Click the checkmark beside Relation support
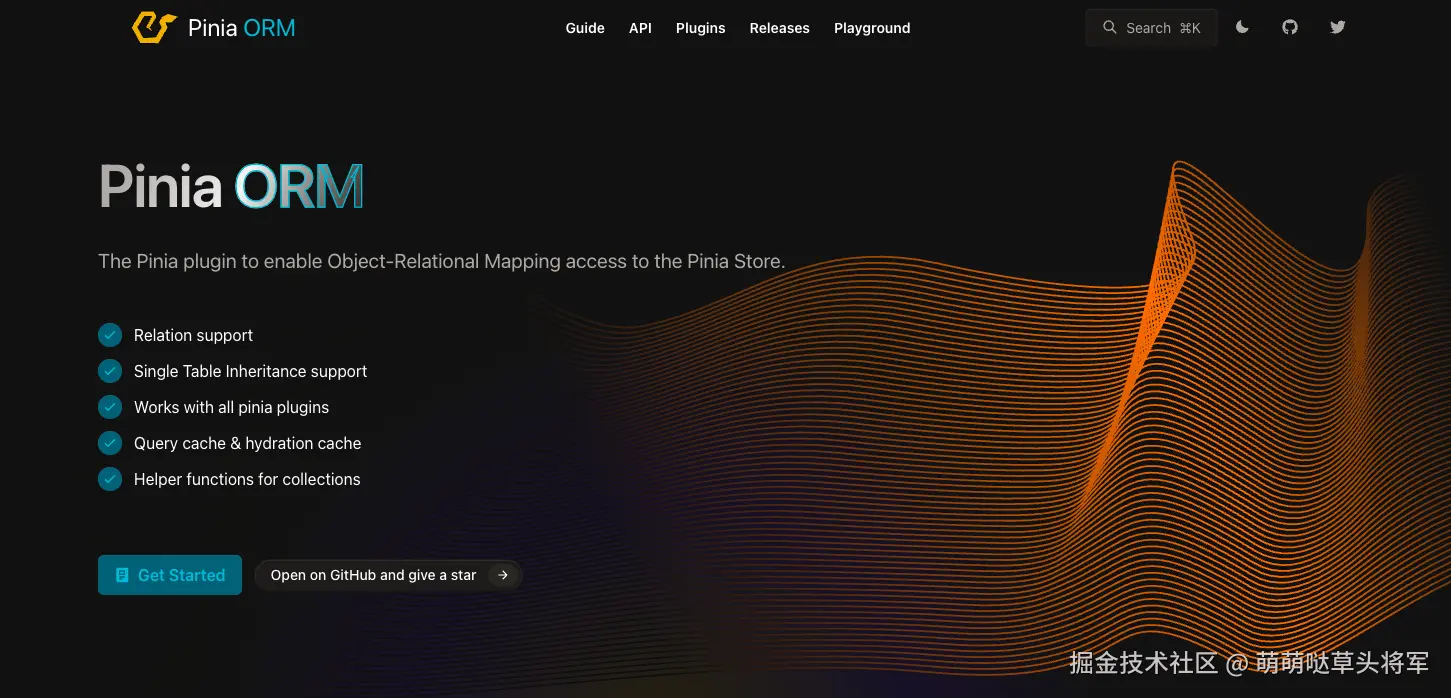The image size is (1451, 698). 110,335
